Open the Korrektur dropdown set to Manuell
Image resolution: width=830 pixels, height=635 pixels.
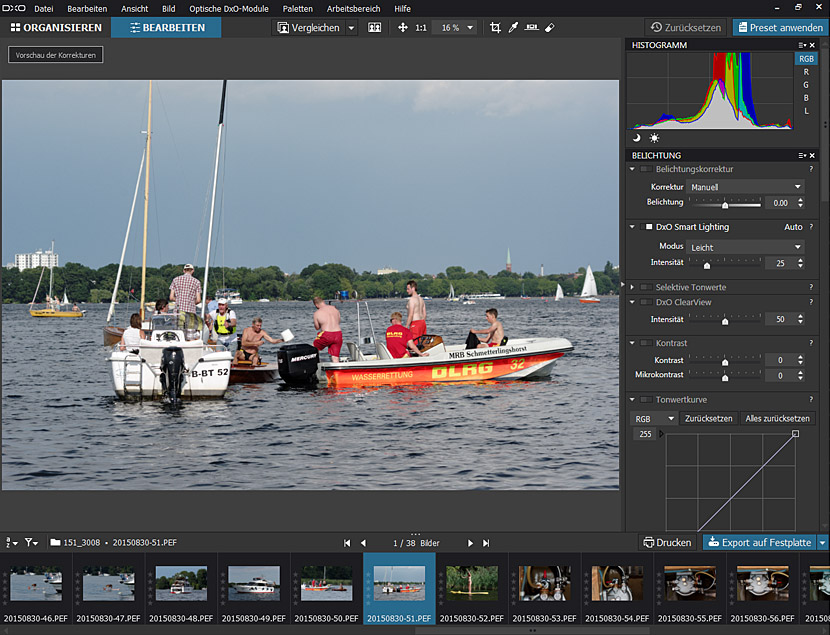click(746, 187)
